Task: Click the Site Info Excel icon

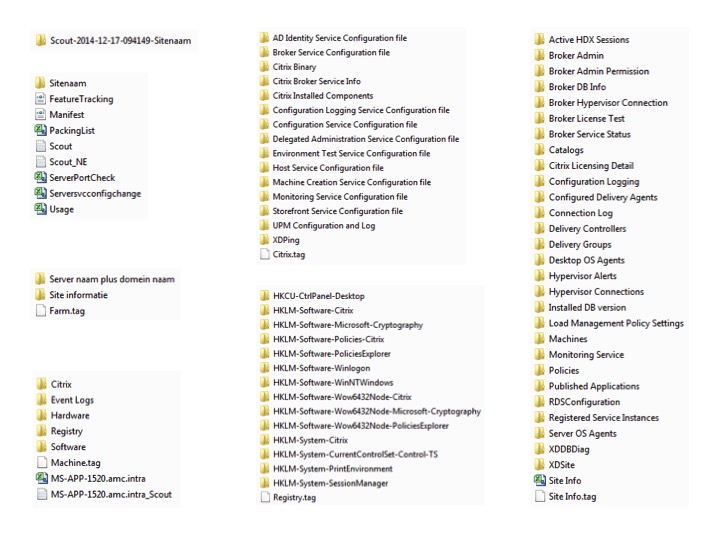Action: click(x=540, y=480)
